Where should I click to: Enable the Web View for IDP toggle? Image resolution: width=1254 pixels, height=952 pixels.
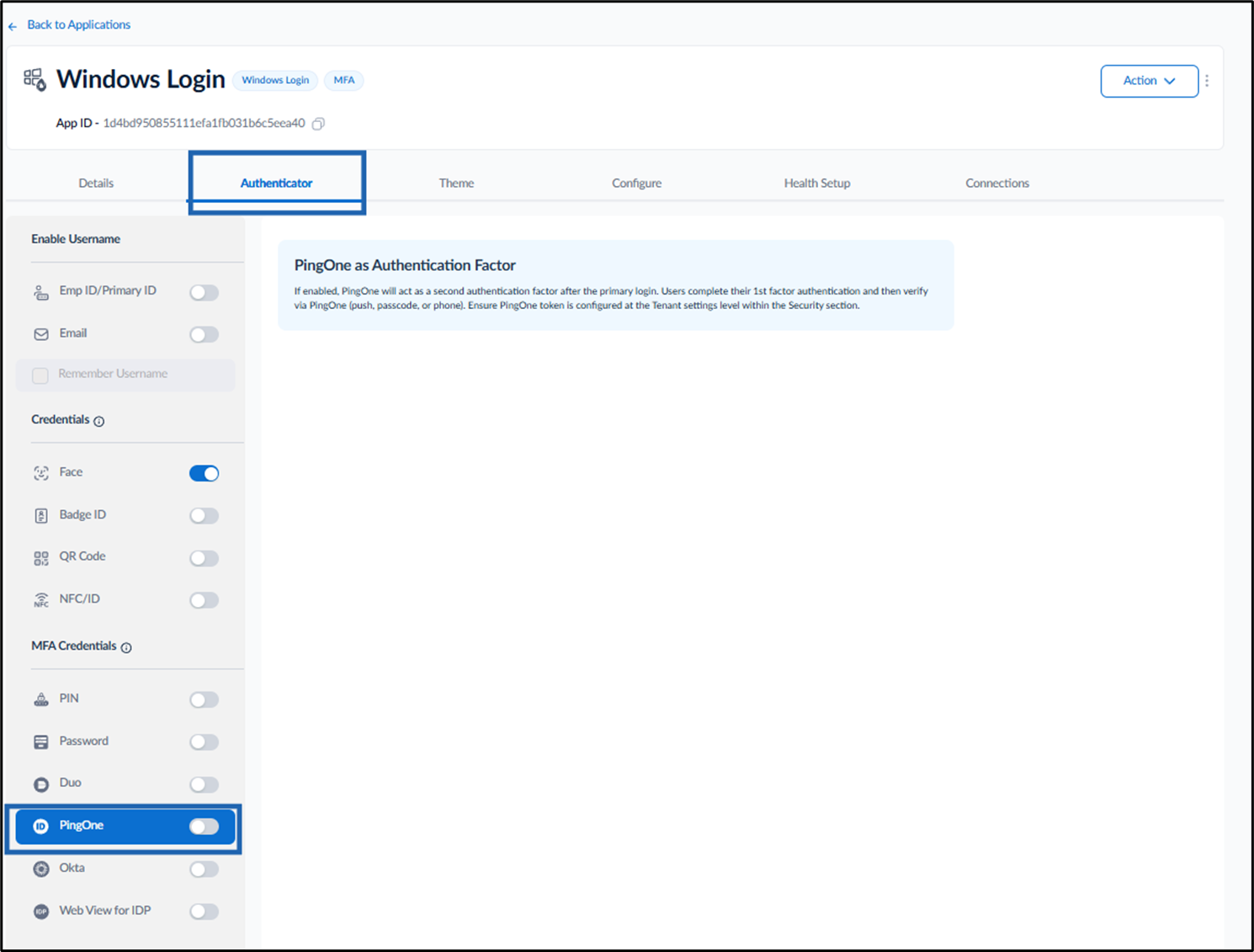204,911
